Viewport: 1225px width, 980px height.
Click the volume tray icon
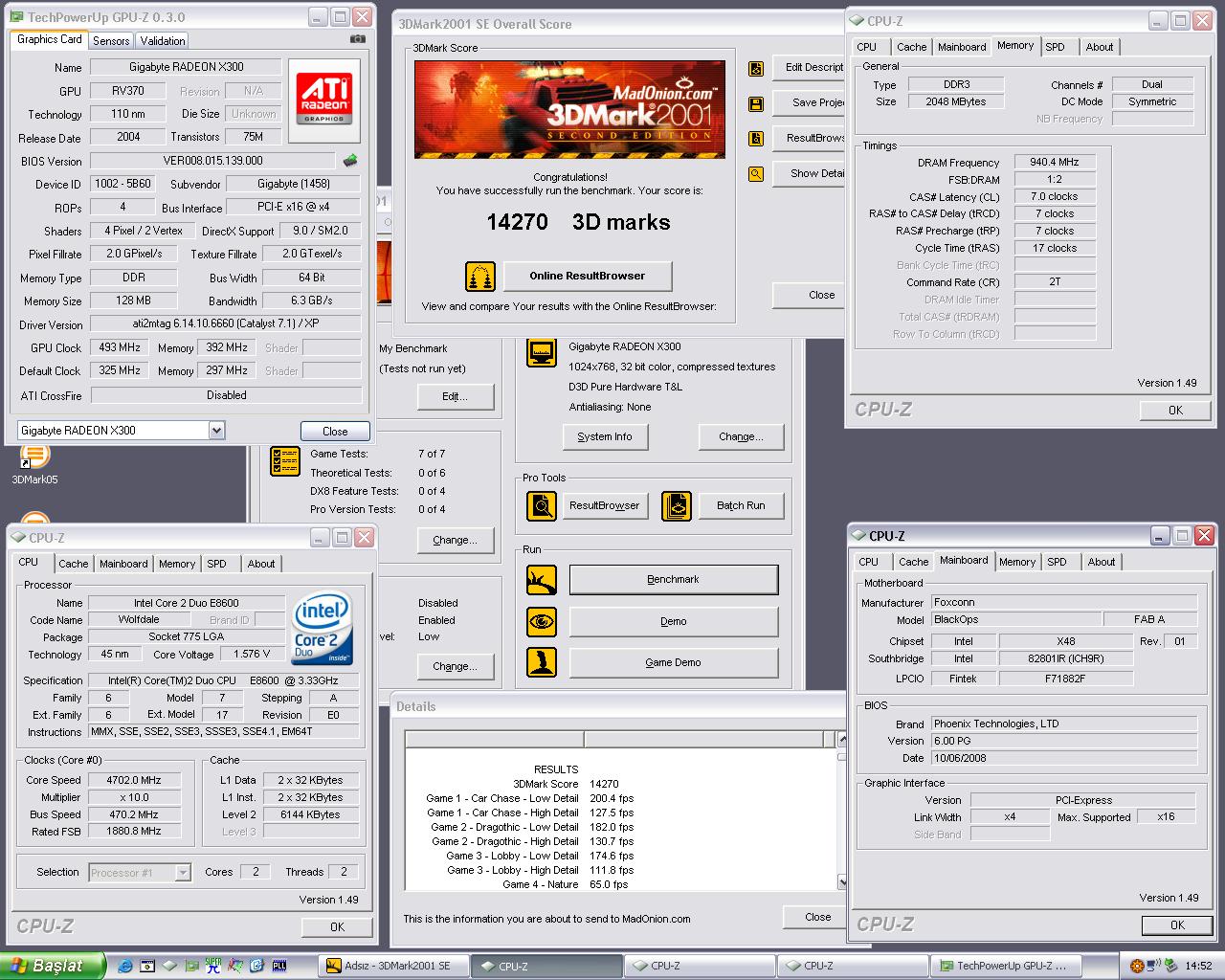pyautogui.click(x=1155, y=966)
